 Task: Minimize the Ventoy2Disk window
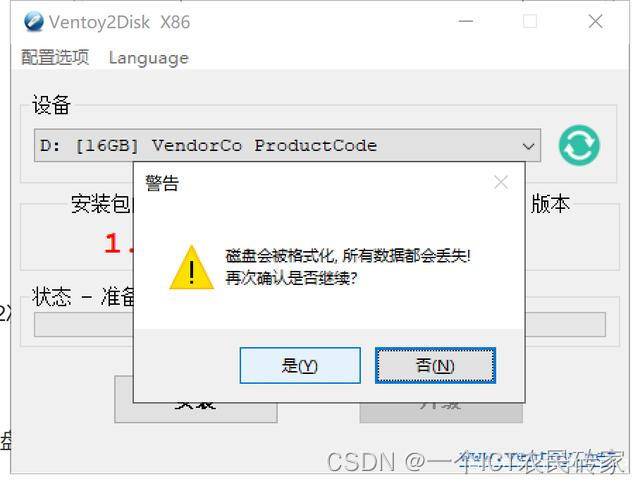[x=466, y=21]
